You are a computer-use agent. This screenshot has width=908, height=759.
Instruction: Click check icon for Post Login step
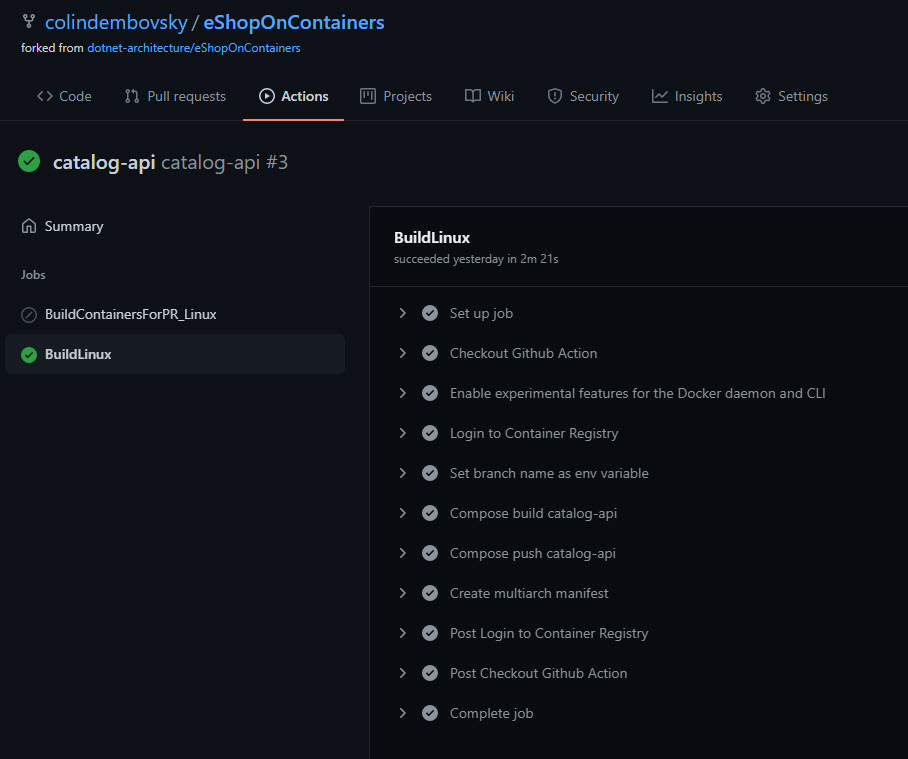(x=430, y=633)
